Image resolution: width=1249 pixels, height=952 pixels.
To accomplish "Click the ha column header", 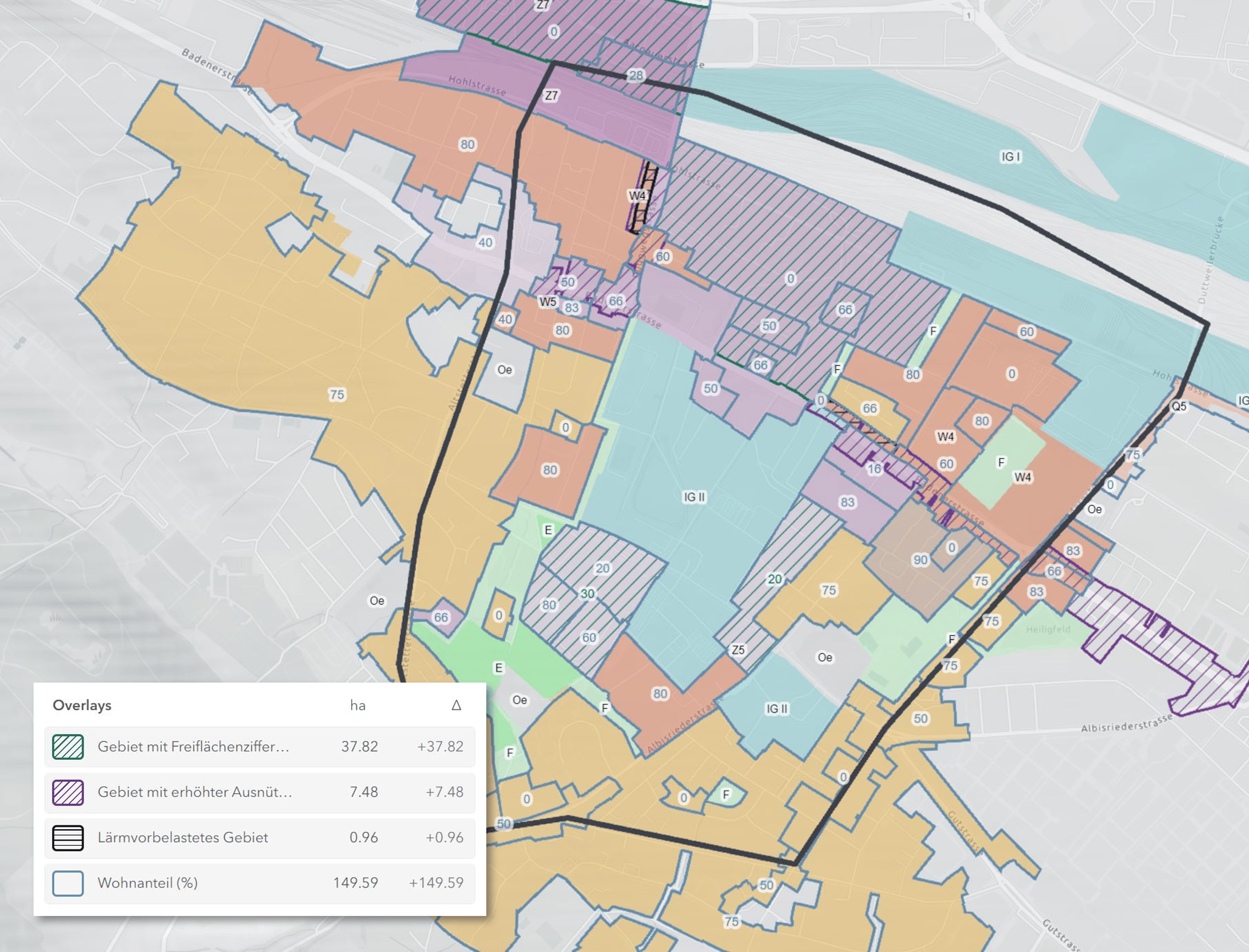I will coord(358,706).
